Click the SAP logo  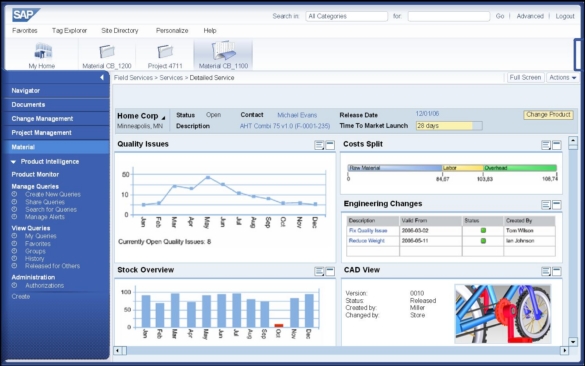click(x=26, y=15)
